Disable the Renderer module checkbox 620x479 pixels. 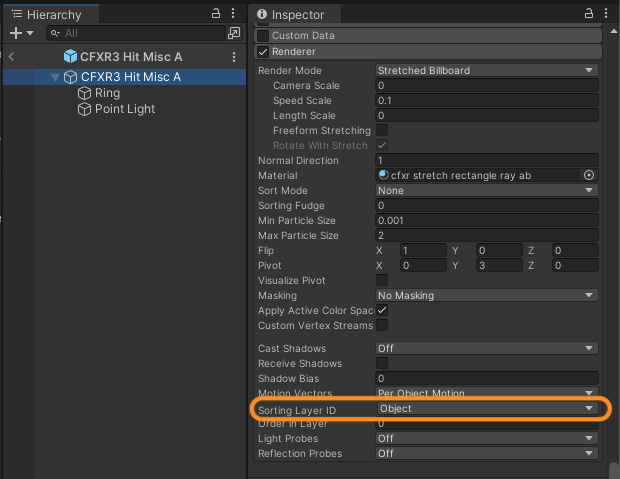click(x=263, y=52)
